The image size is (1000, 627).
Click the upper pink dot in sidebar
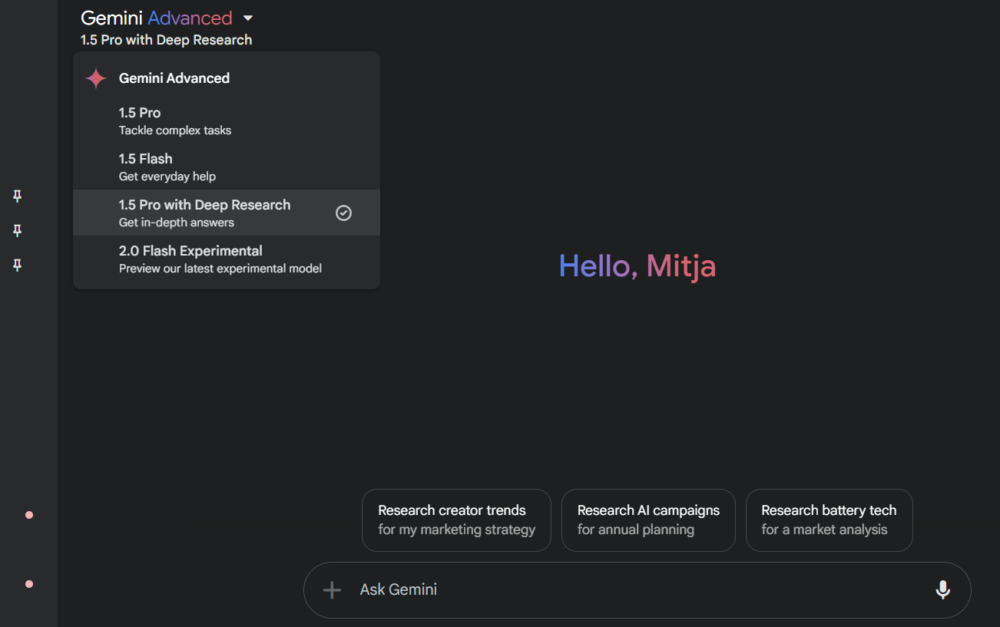[x=29, y=515]
